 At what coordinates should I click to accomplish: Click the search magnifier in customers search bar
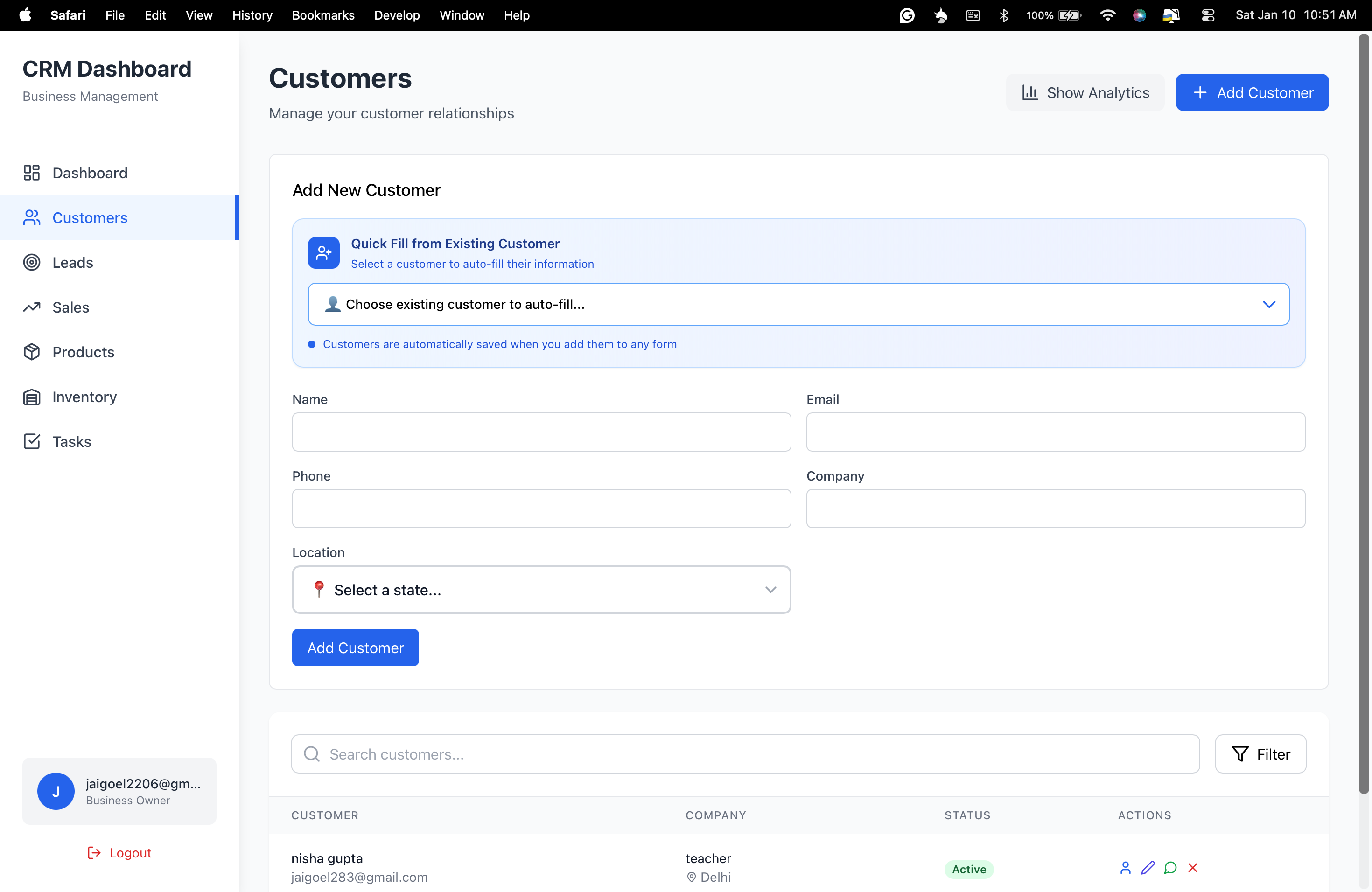tap(312, 754)
